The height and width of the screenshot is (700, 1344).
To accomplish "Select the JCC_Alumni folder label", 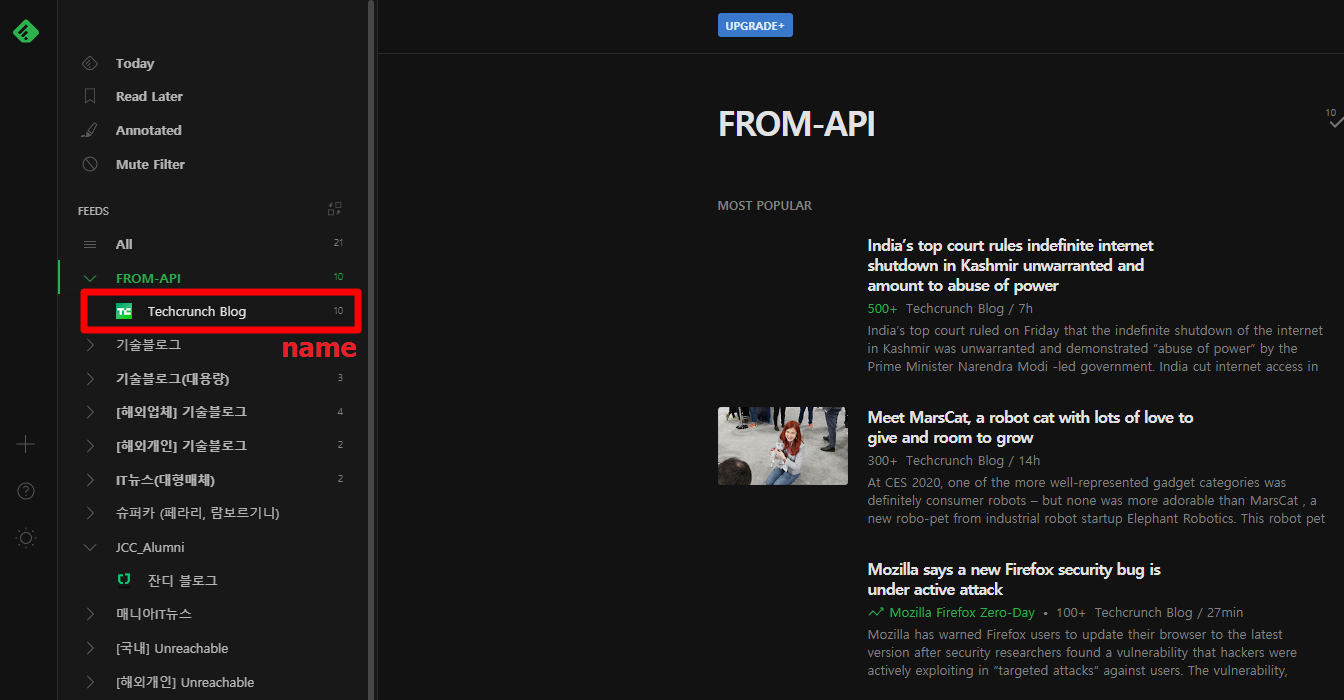I will coord(150,547).
